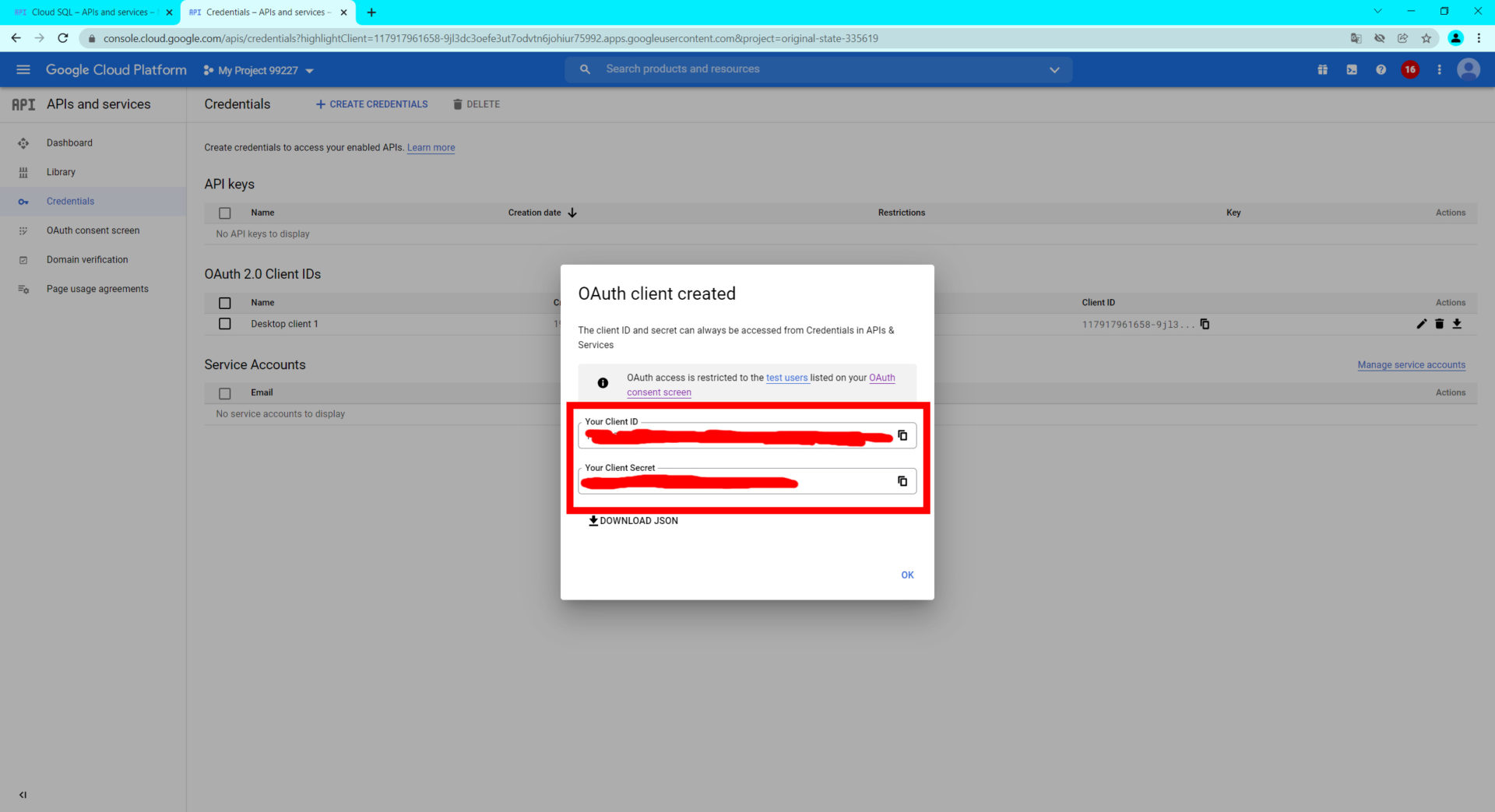Click the translate page icon
The width and height of the screenshot is (1495, 812).
[1356, 38]
